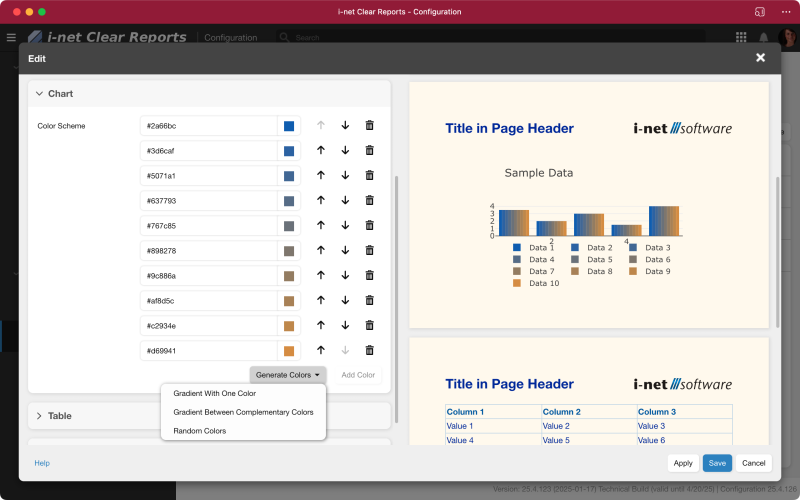Collapse the Chart section
The height and width of the screenshot is (500, 800).
(40, 94)
